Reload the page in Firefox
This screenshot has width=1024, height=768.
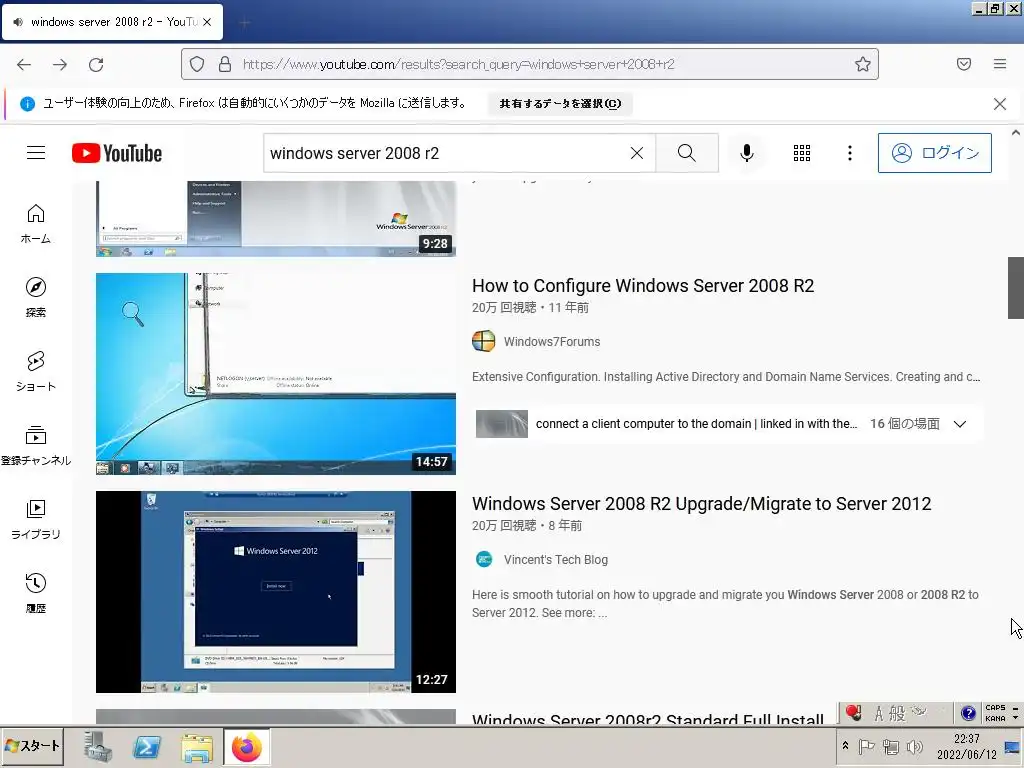(x=96, y=64)
